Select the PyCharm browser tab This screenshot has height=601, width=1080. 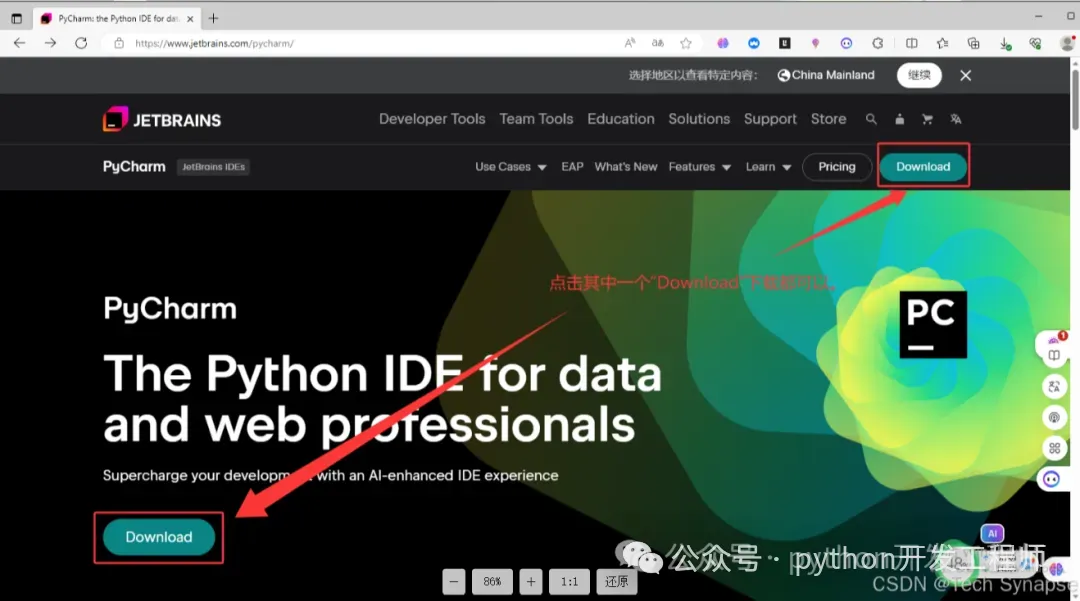[117, 19]
